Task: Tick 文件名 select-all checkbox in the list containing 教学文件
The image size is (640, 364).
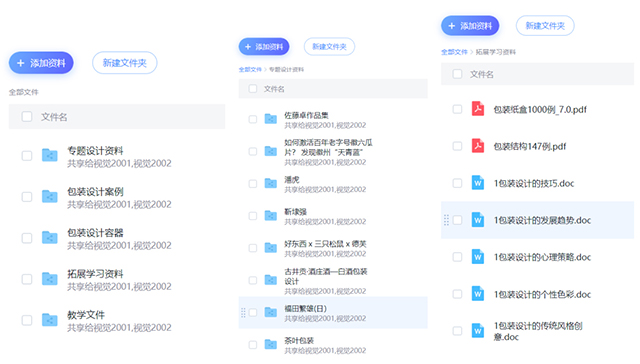Action: (x=27, y=117)
